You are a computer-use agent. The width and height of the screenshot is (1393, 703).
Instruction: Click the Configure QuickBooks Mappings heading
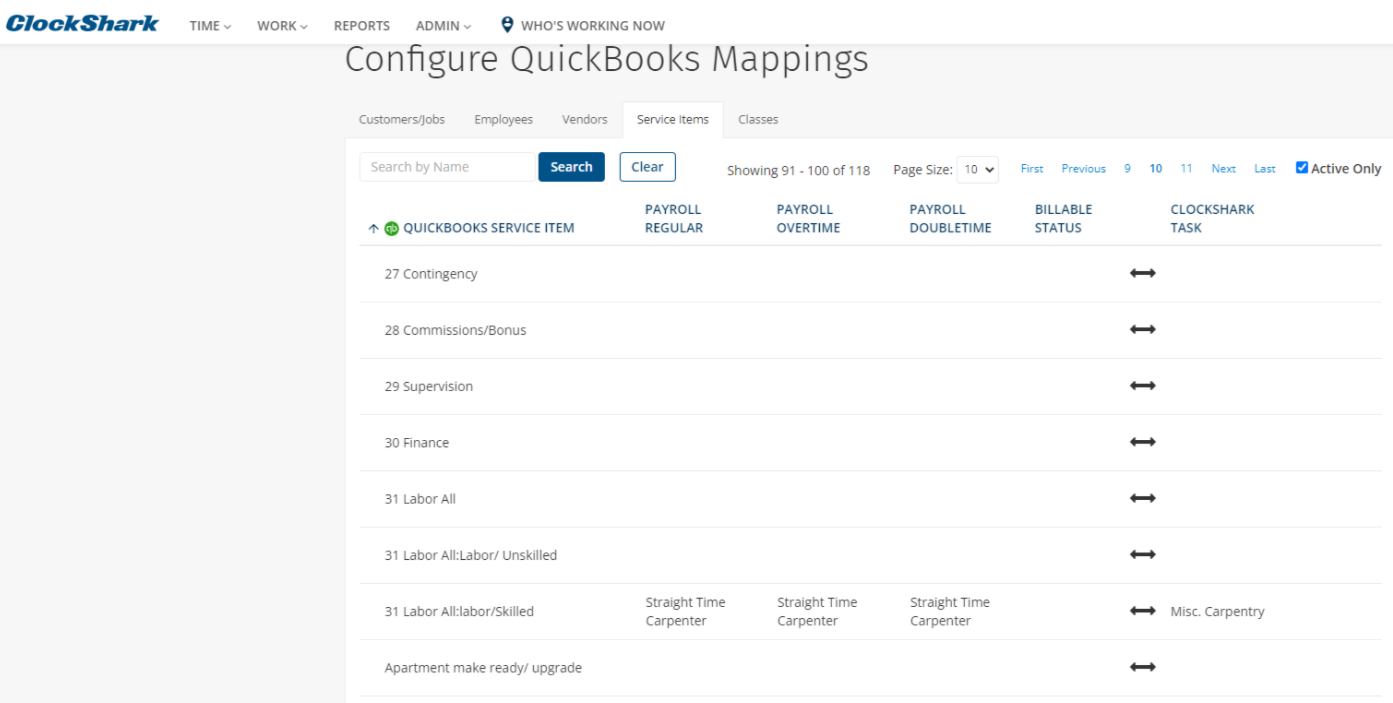(607, 60)
